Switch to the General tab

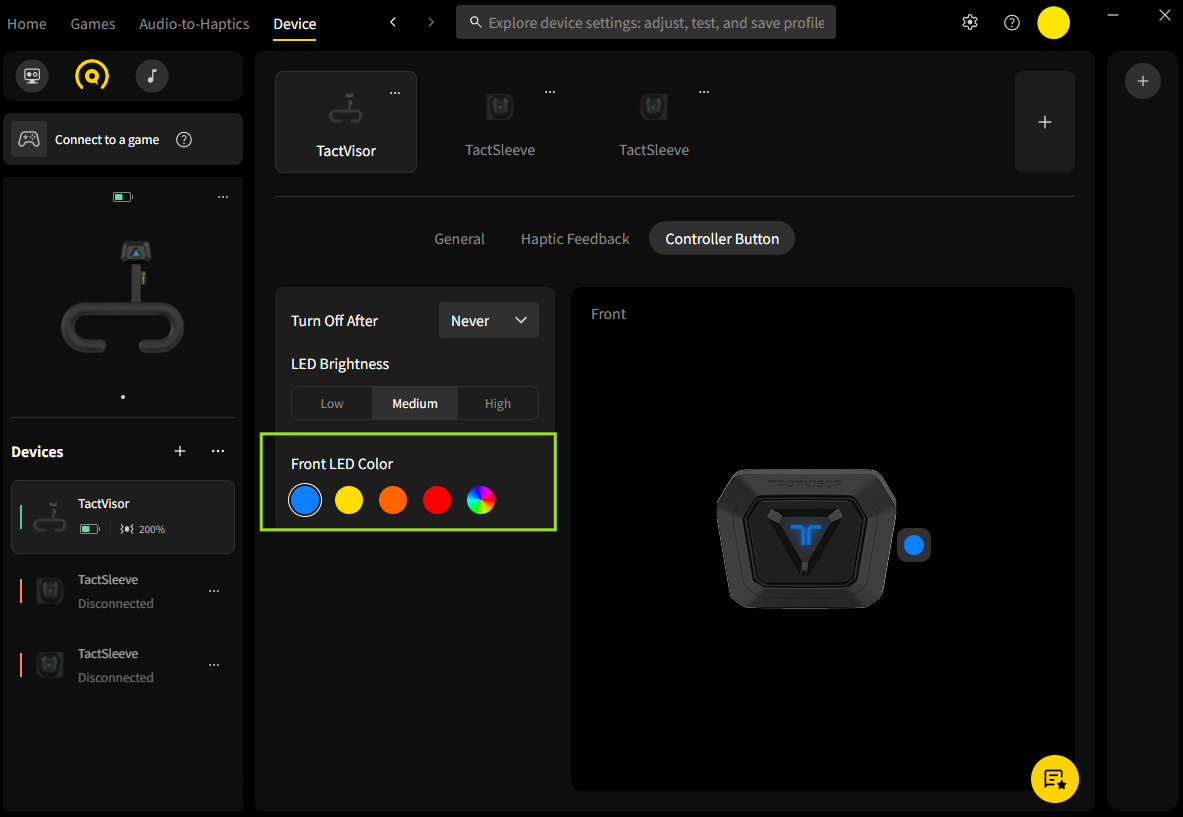[x=459, y=238]
